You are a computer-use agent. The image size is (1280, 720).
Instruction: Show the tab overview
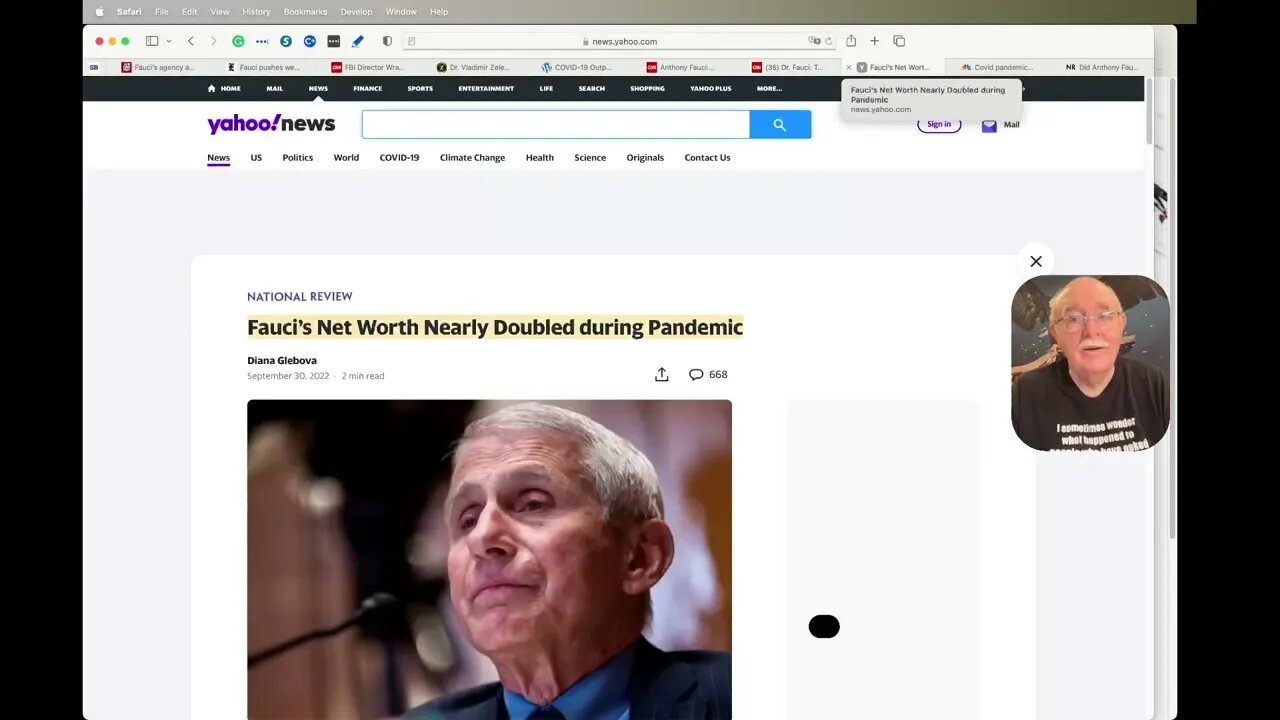point(899,41)
